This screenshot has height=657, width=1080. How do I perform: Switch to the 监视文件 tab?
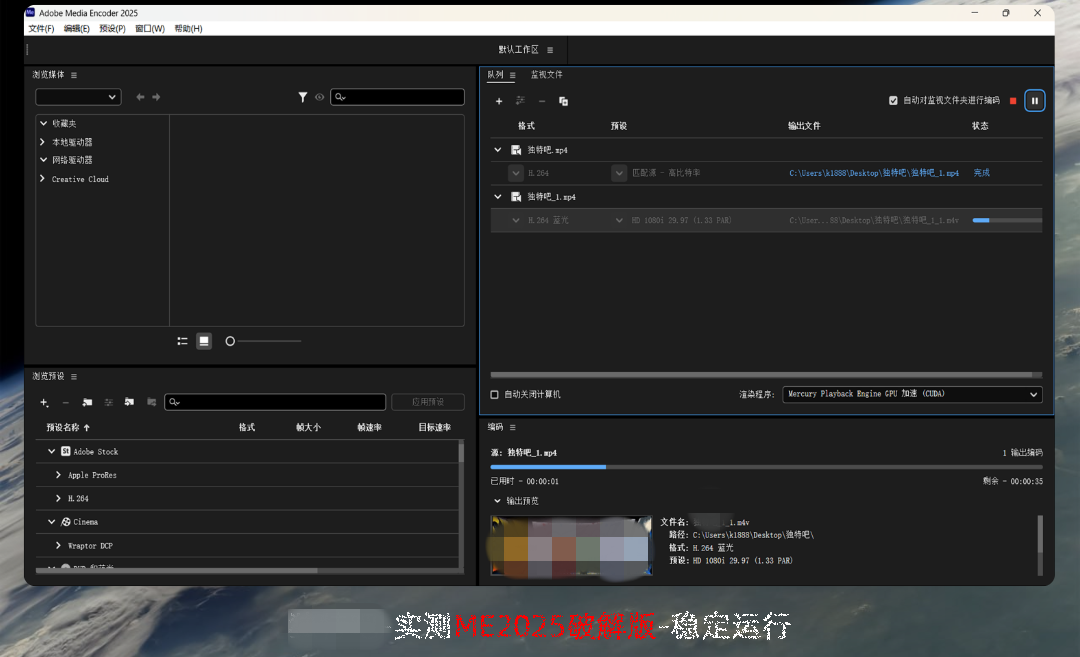pos(546,74)
